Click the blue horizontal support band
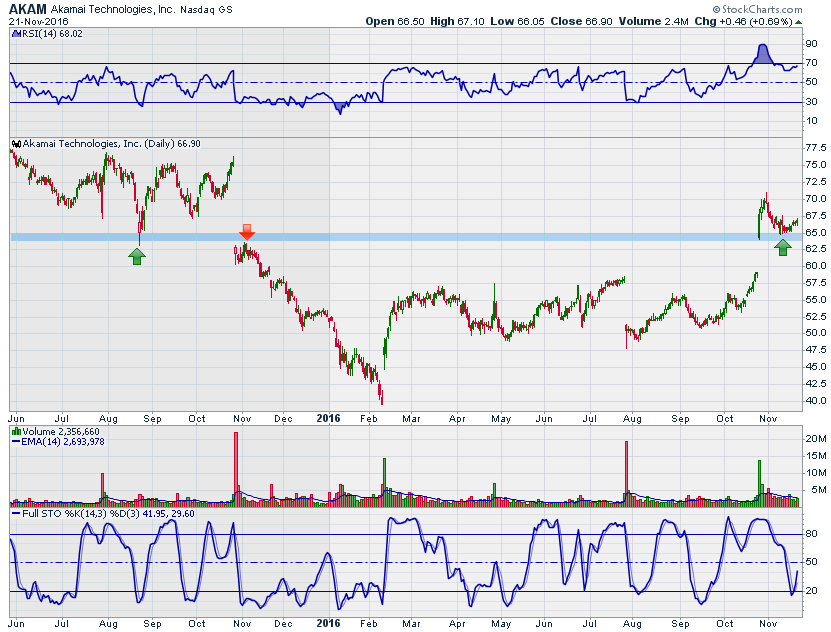The height and width of the screenshot is (632, 831). tap(400, 237)
